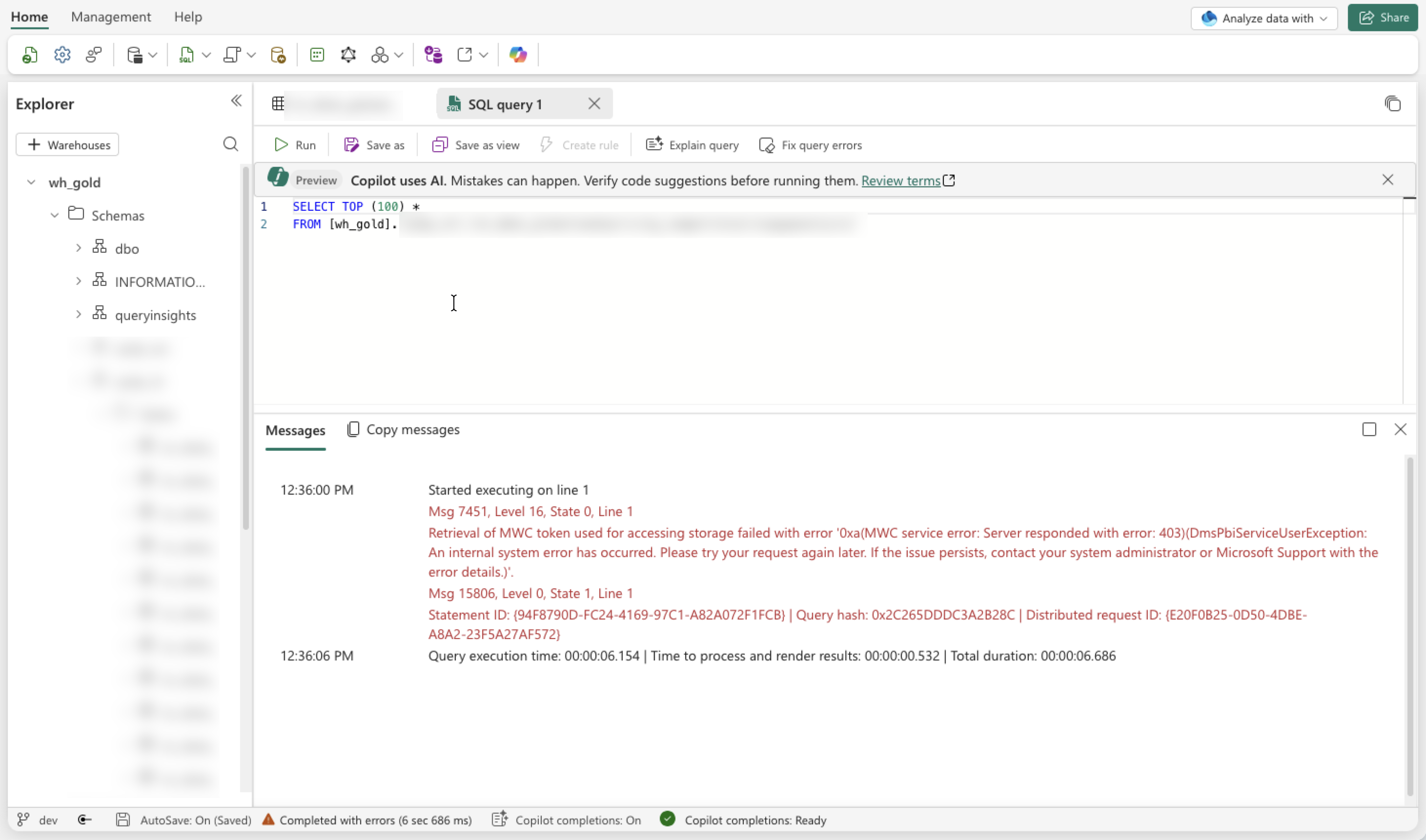Click Copy messages
This screenshot has height=840, width=1426.
point(403,430)
